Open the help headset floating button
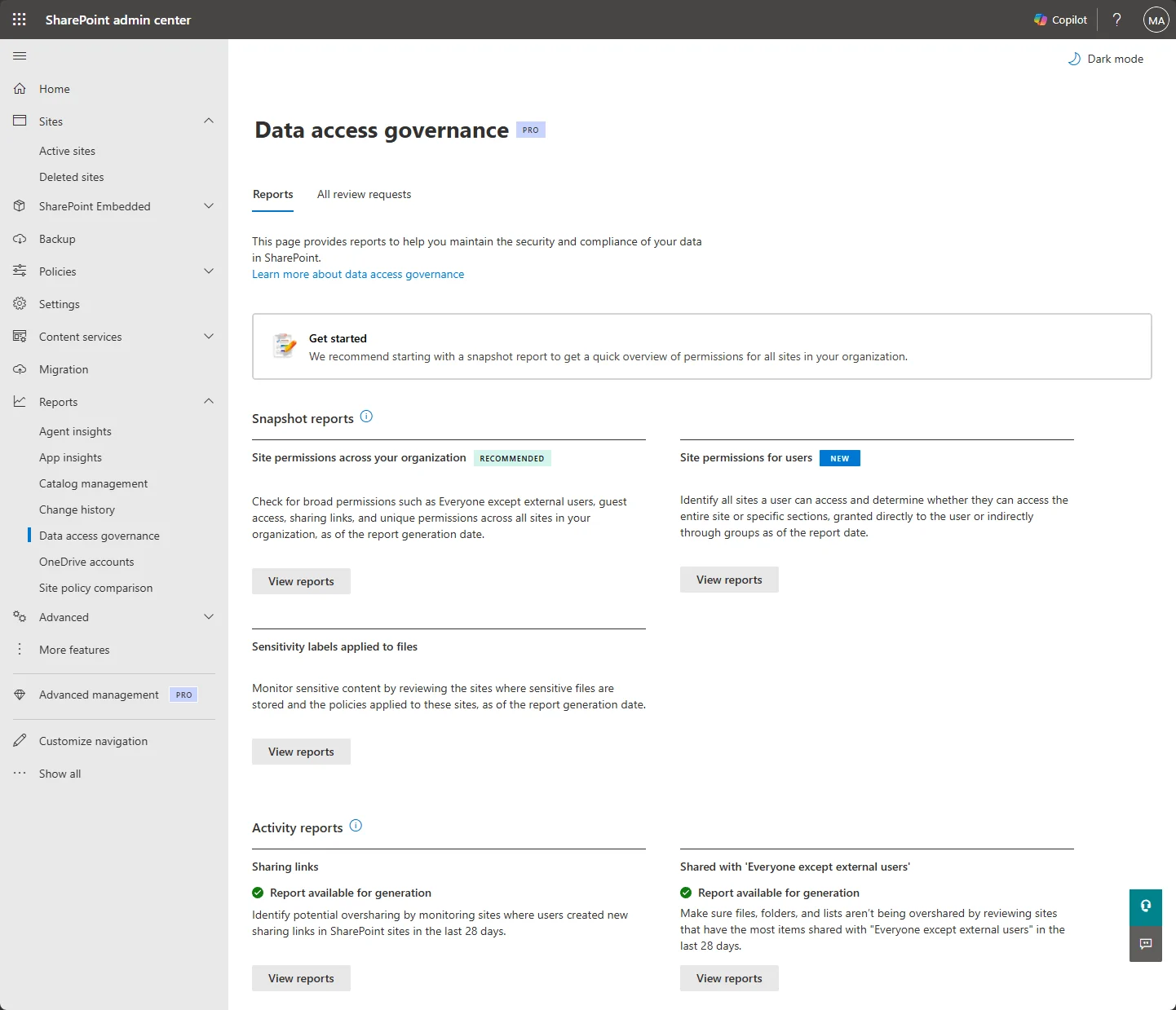This screenshot has height=1010, width=1176. pos(1146,906)
